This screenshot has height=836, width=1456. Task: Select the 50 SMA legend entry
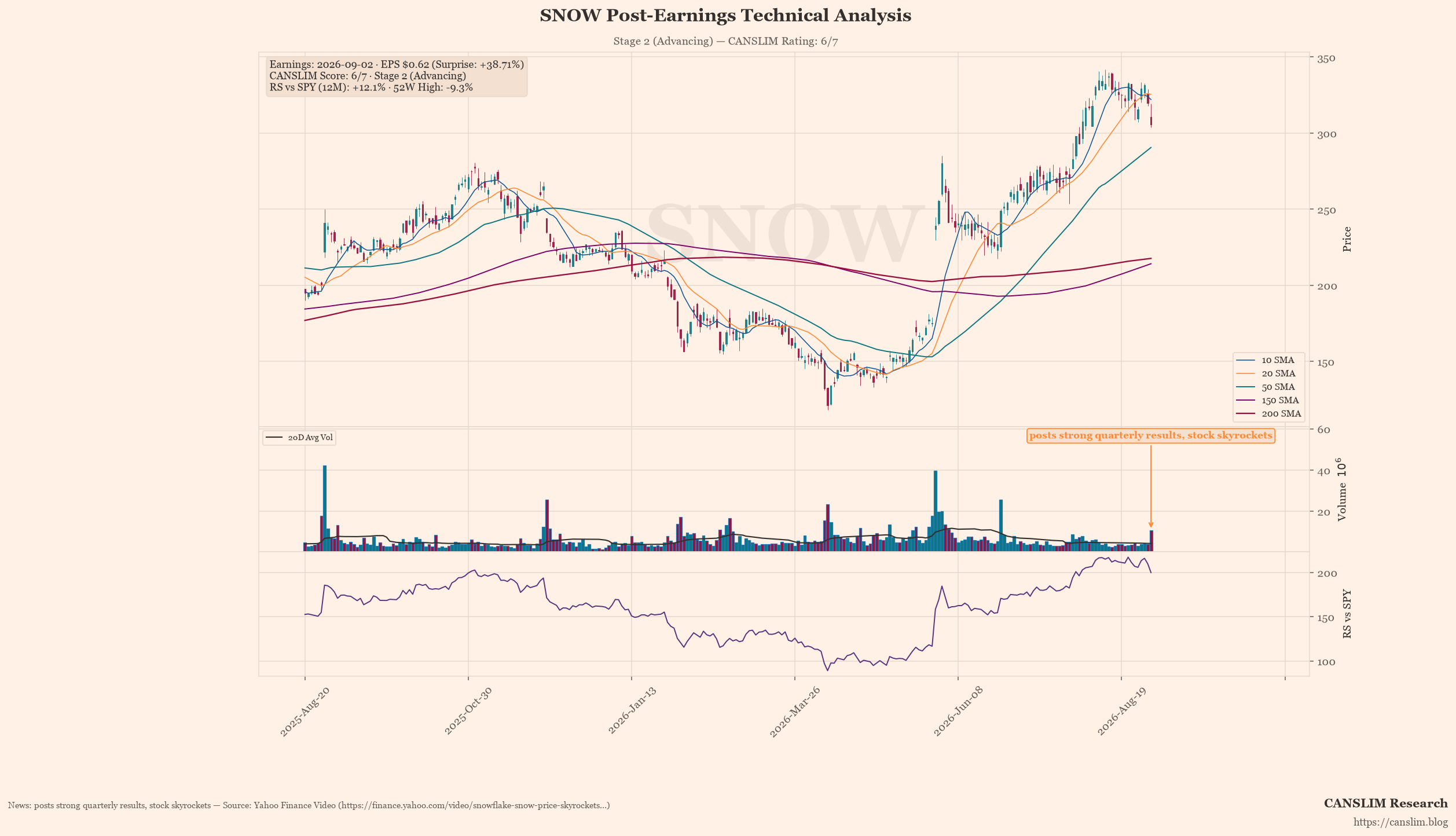click(1268, 387)
